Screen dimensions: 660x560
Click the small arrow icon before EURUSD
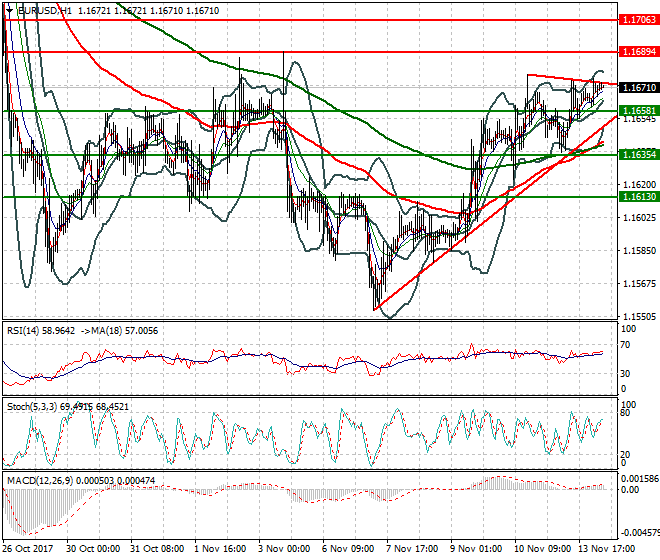(x=9, y=11)
